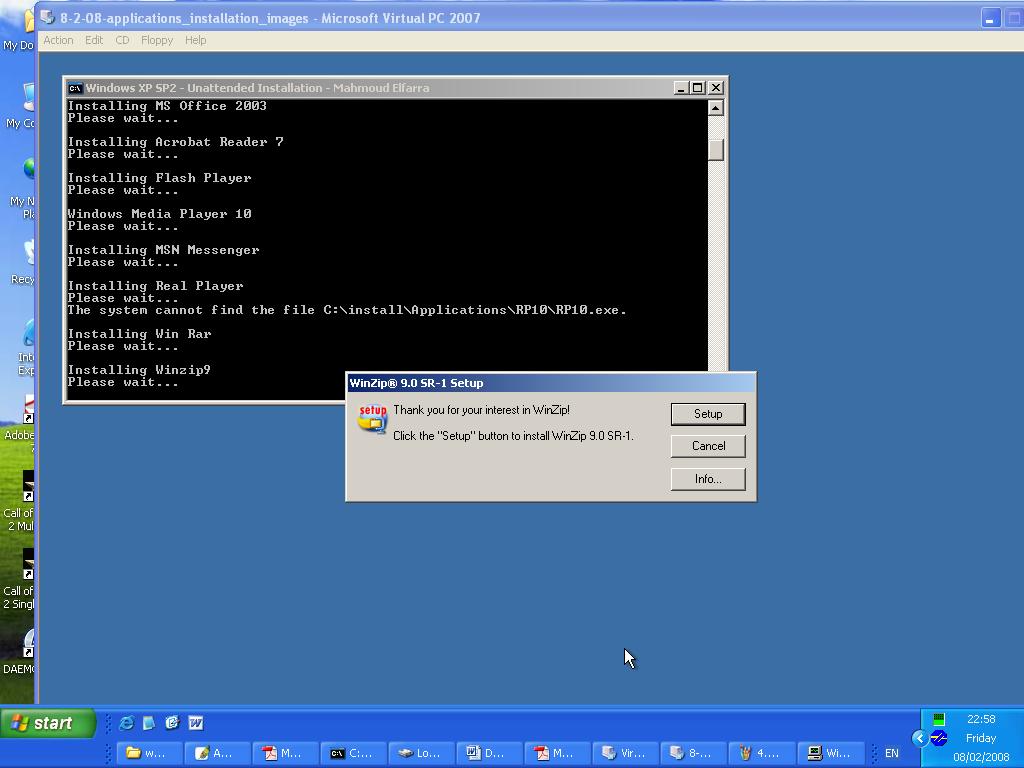Click the 'Installing Flash Player' line
Viewport: 1024px width, 768px height.
click(159, 178)
